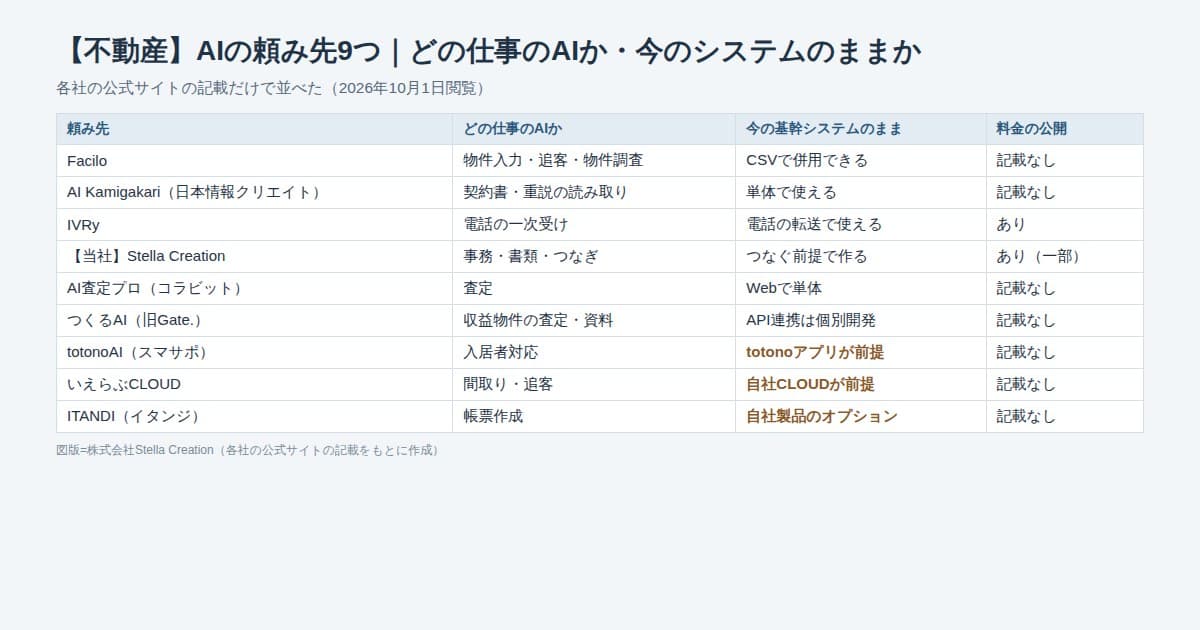Viewport: 1200px width, 630px height.
Task: Click the 電話の転送で使える cell
Action: [x=861, y=225]
